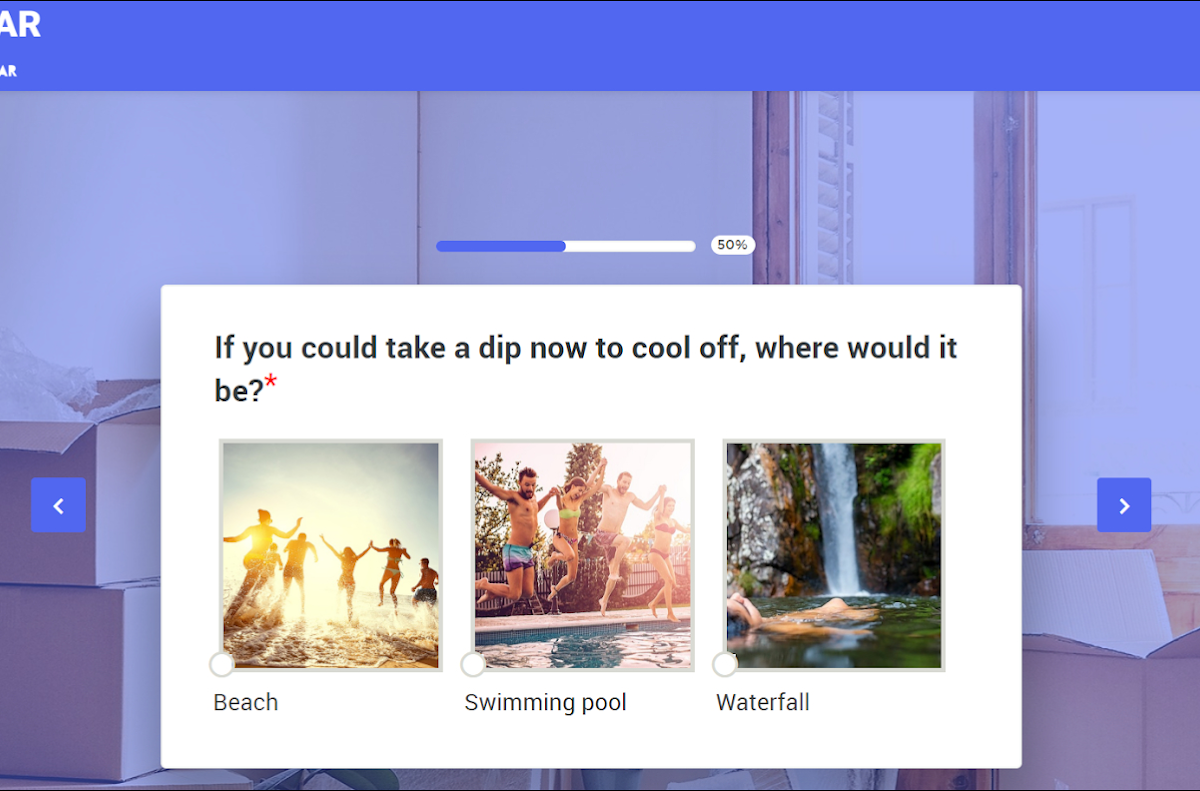The height and width of the screenshot is (791, 1200).
Task: Go back with the left chevron arrow
Action: (58, 505)
